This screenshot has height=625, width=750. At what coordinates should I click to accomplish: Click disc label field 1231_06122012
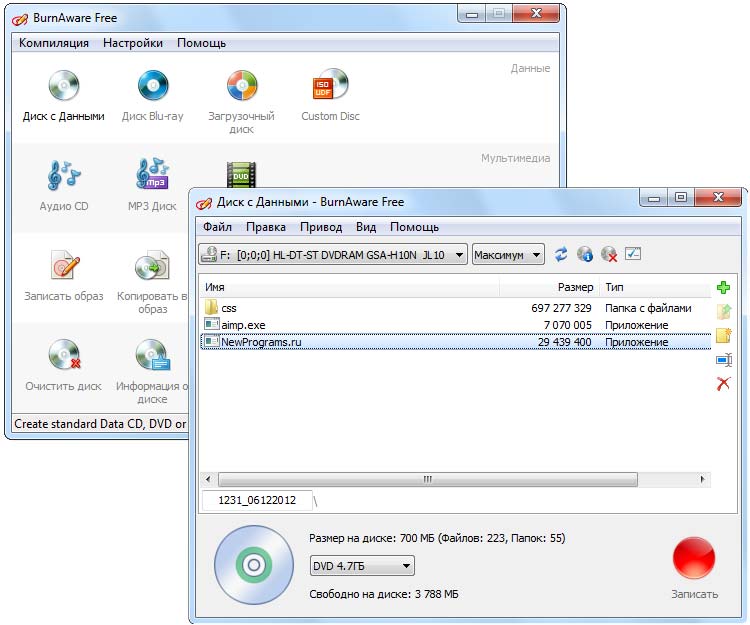[x=257, y=500]
